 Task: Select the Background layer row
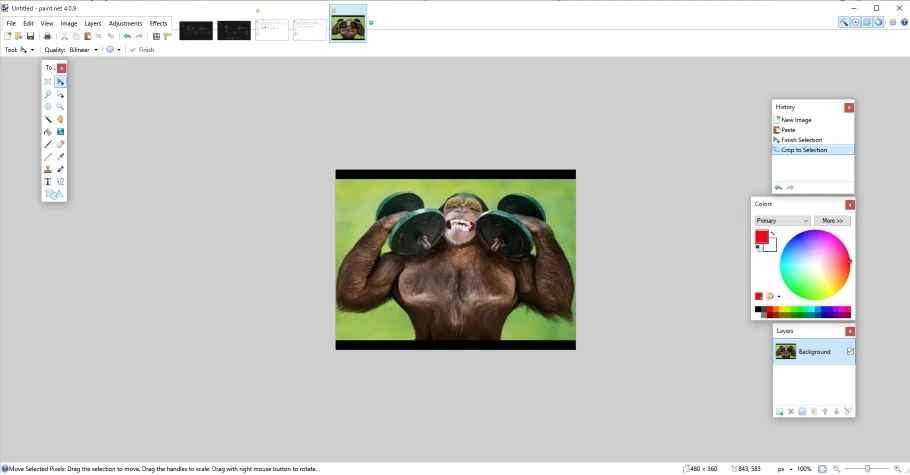pos(814,352)
